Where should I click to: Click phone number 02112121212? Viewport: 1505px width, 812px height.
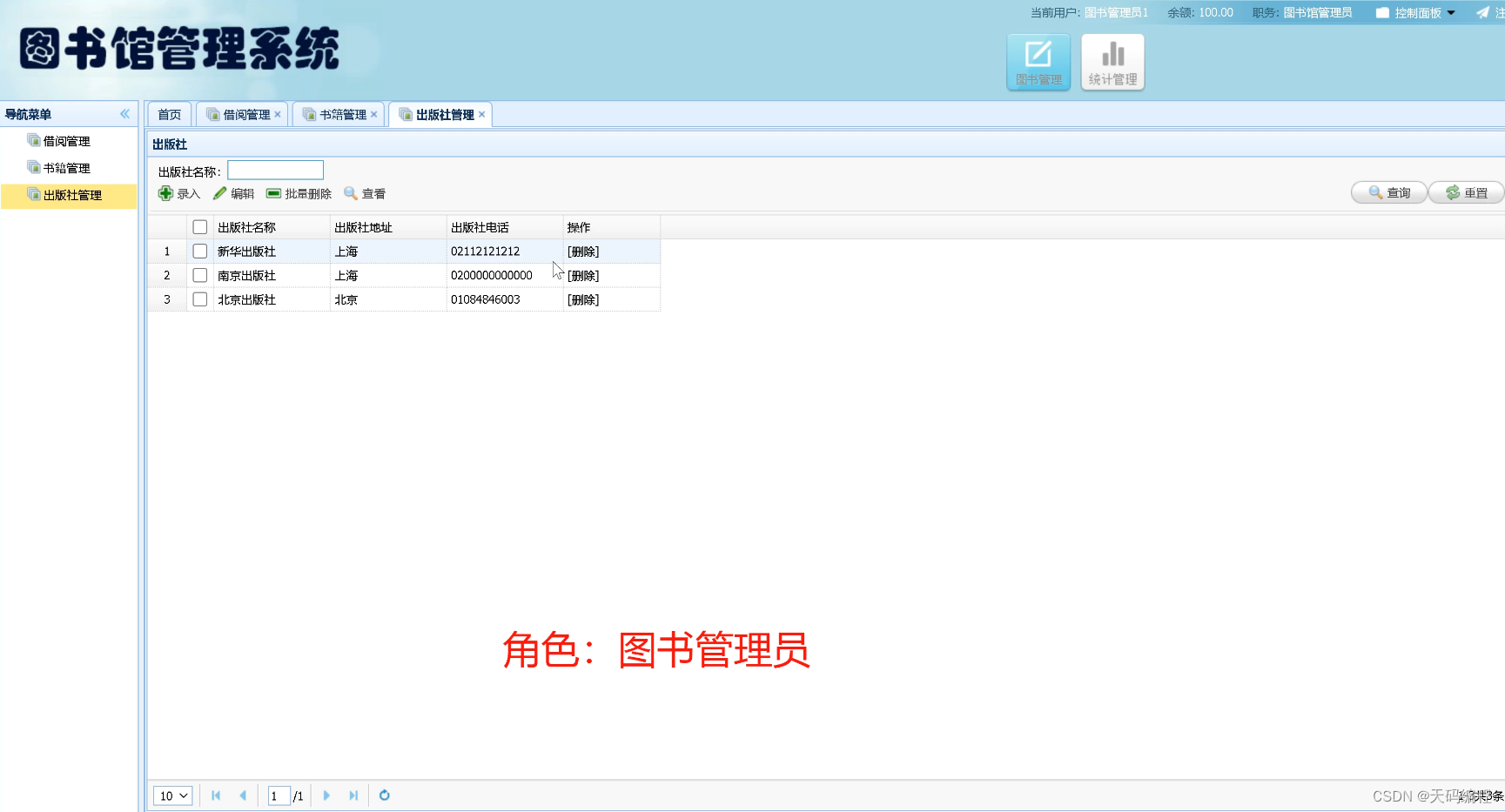point(485,252)
